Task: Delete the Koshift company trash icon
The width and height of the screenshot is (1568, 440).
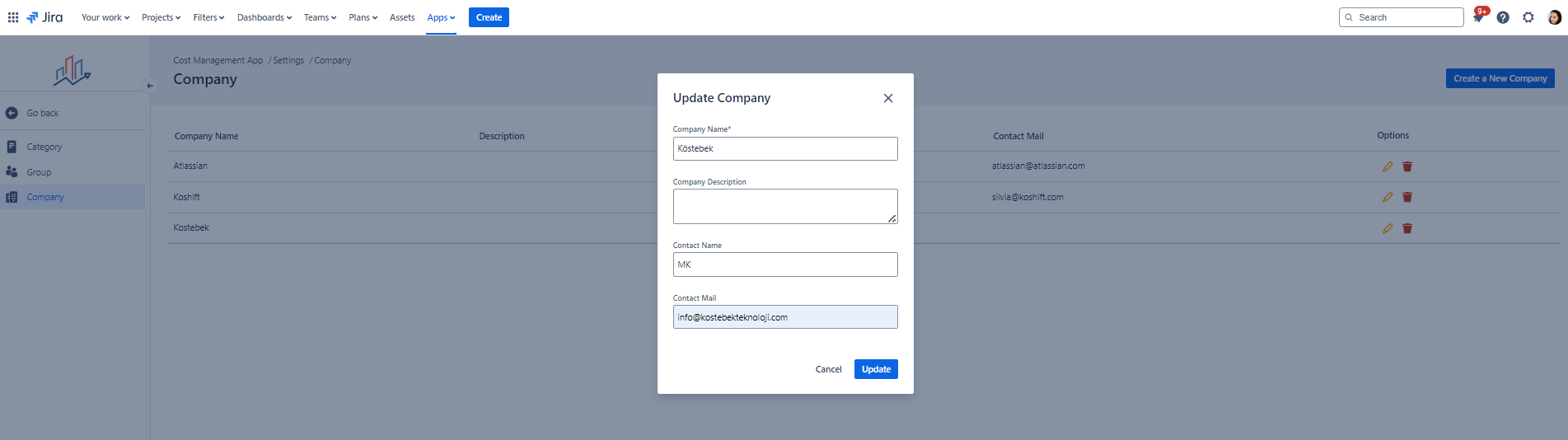Action: tap(1407, 197)
